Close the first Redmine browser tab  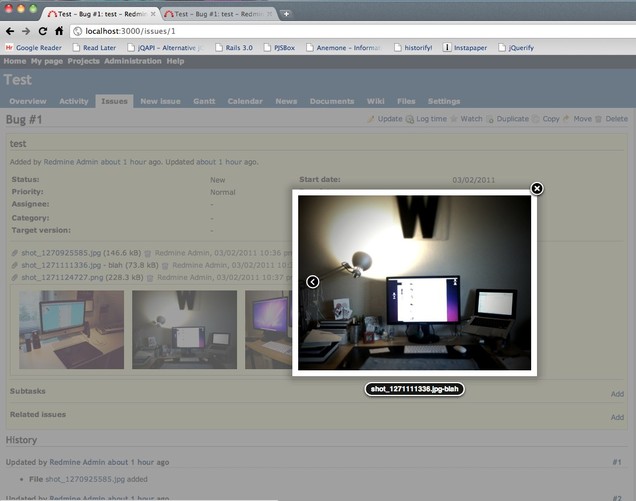click(153, 14)
